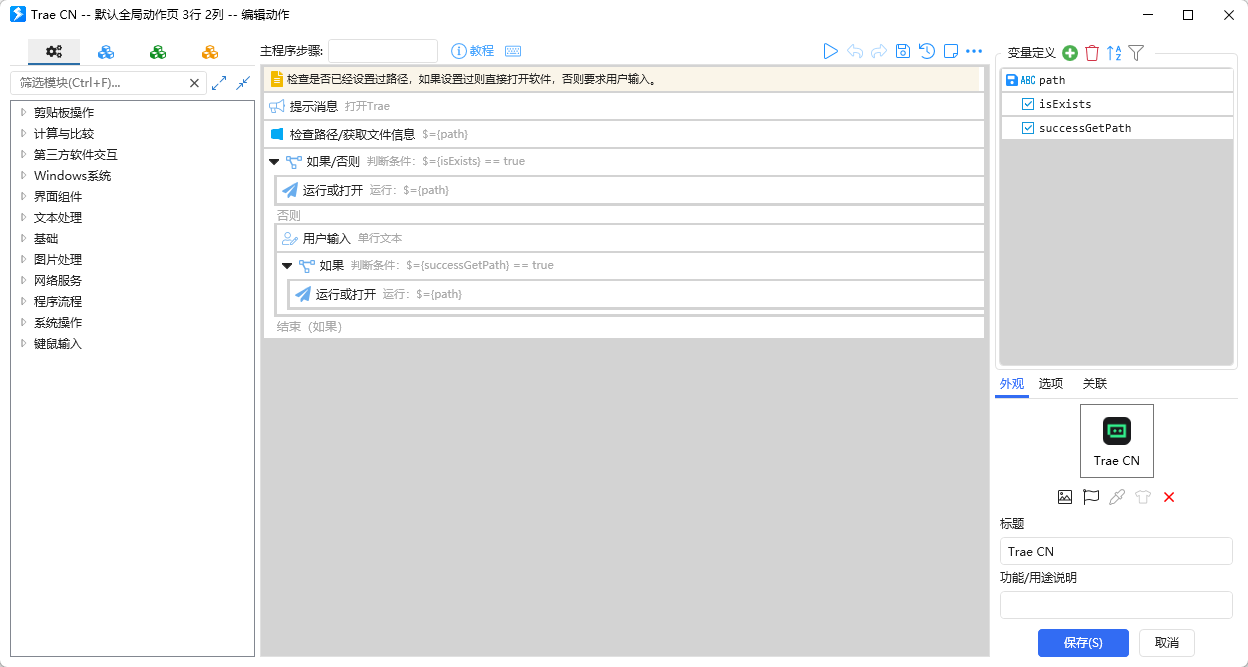This screenshot has width=1248, height=667.
Task: Click the 筛选模块 filter field
Action: point(98,83)
